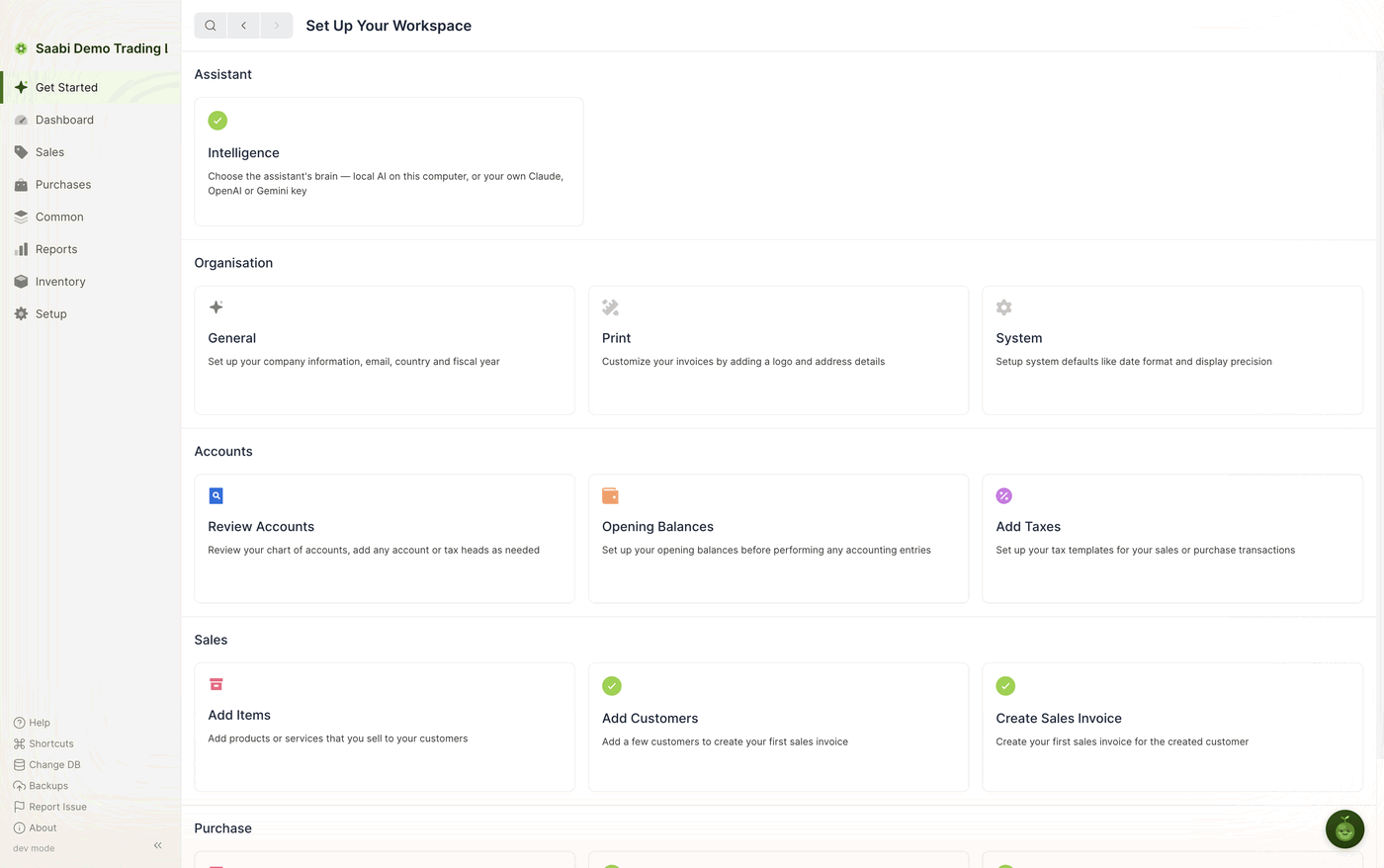Click the Purchases bag icon
Viewport: 1384px width, 868px height.
(x=21, y=185)
